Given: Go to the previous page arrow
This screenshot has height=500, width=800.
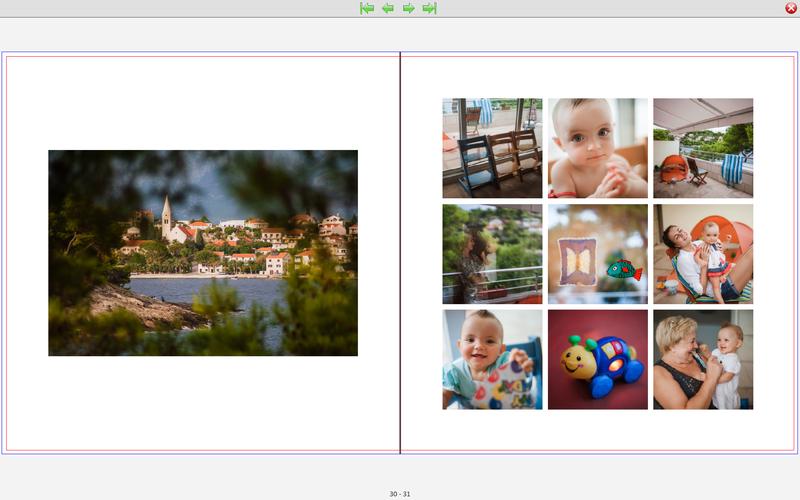Looking at the screenshot, I should [388, 8].
